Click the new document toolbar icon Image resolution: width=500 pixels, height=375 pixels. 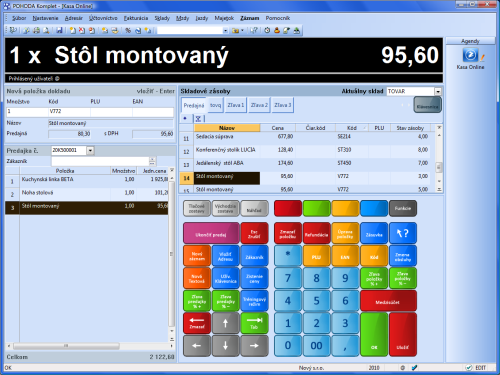pos(72,30)
